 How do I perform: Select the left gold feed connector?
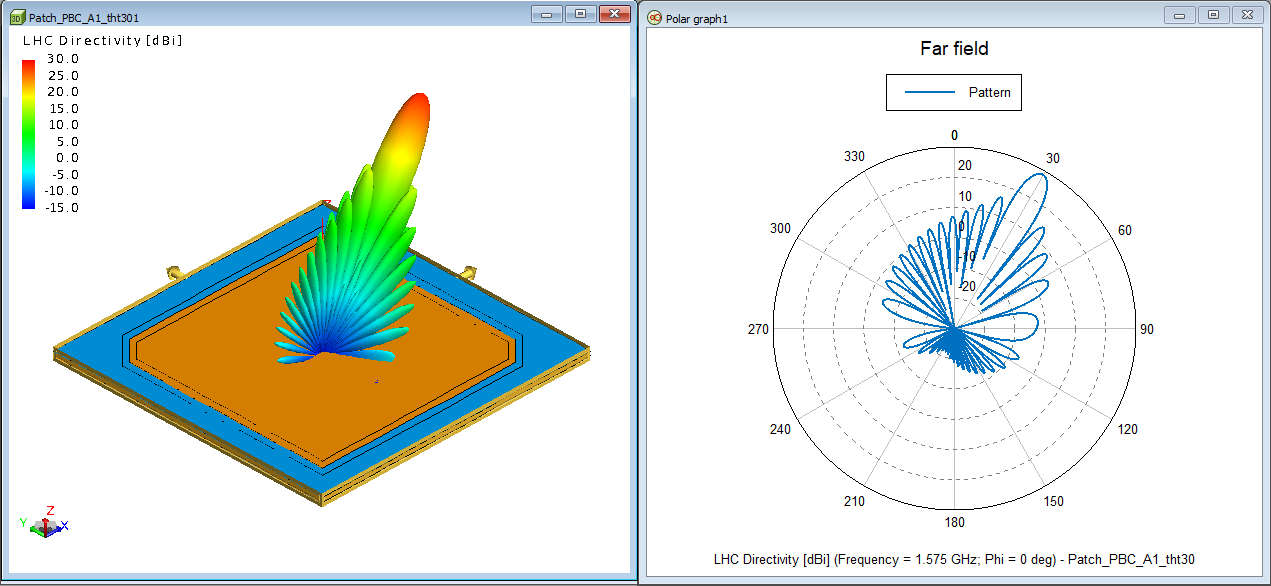point(174,272)
